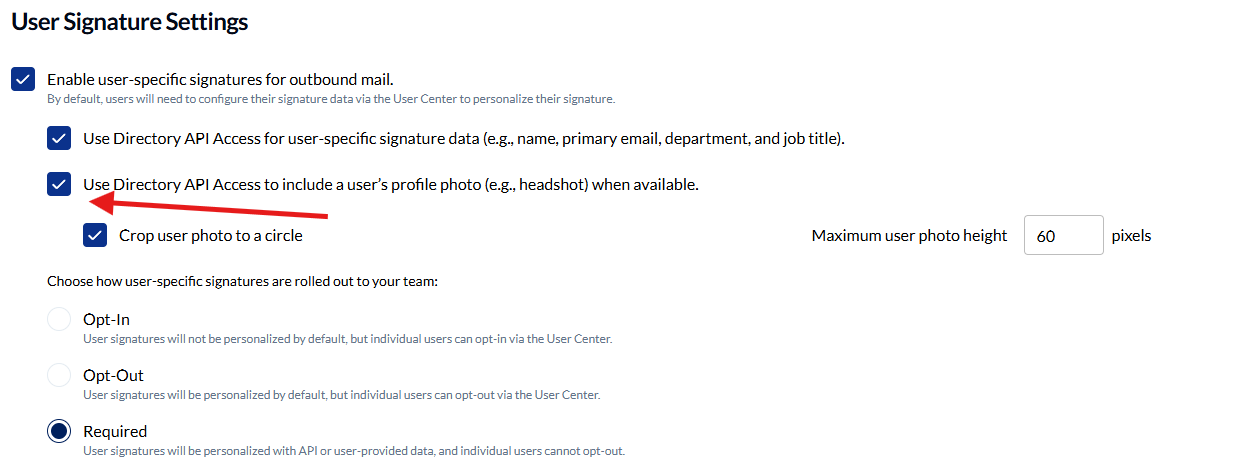Select the Required radio button
The width and height of the screenshot is (1235, 469).
pos(59,432)
